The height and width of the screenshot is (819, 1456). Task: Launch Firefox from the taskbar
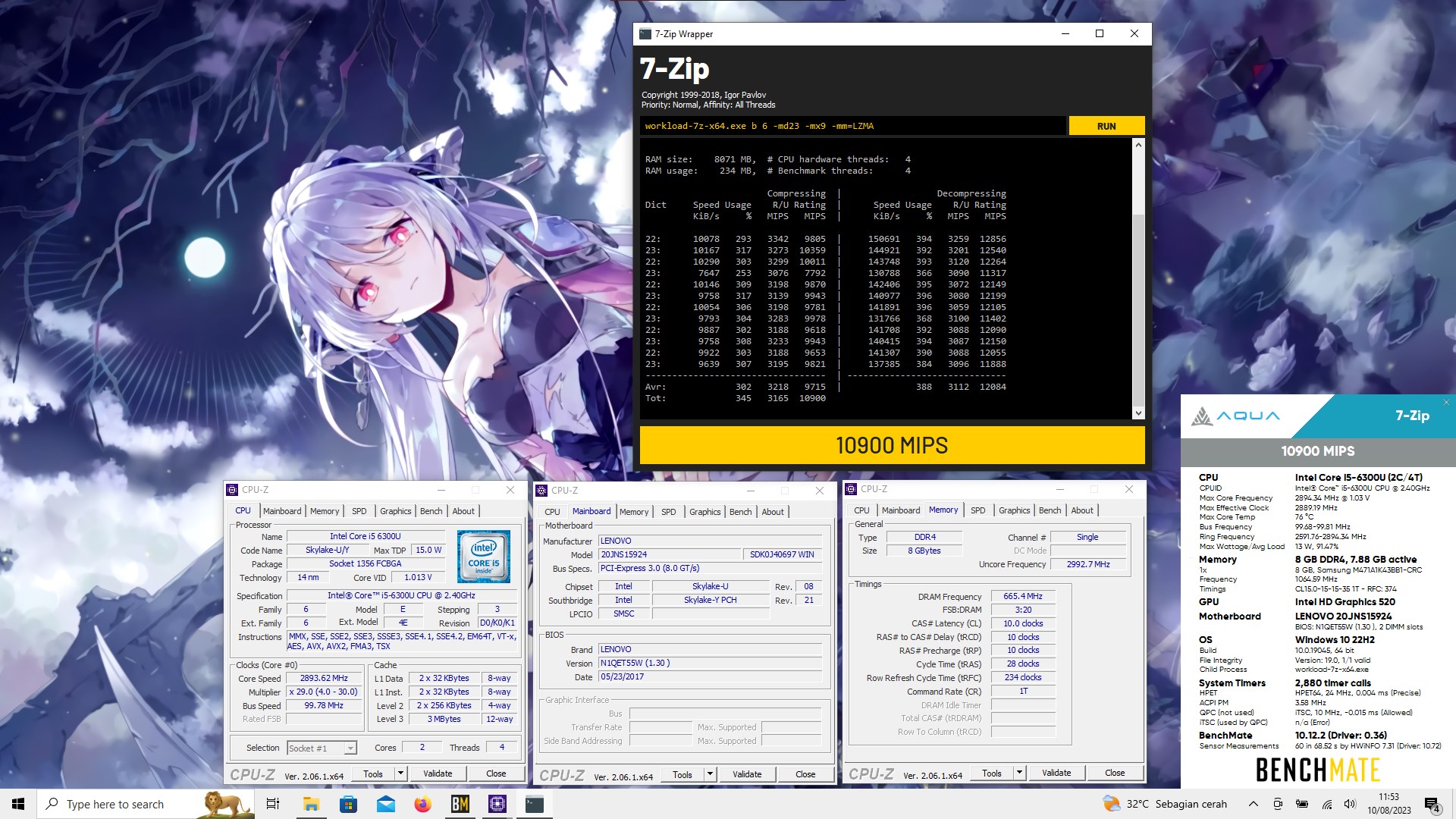point(423,804)
